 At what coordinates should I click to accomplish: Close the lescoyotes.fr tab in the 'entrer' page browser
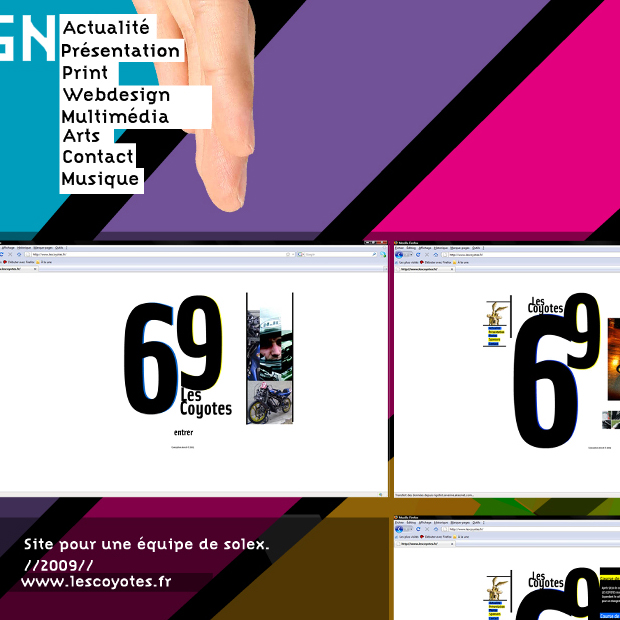tap(35, 269)
